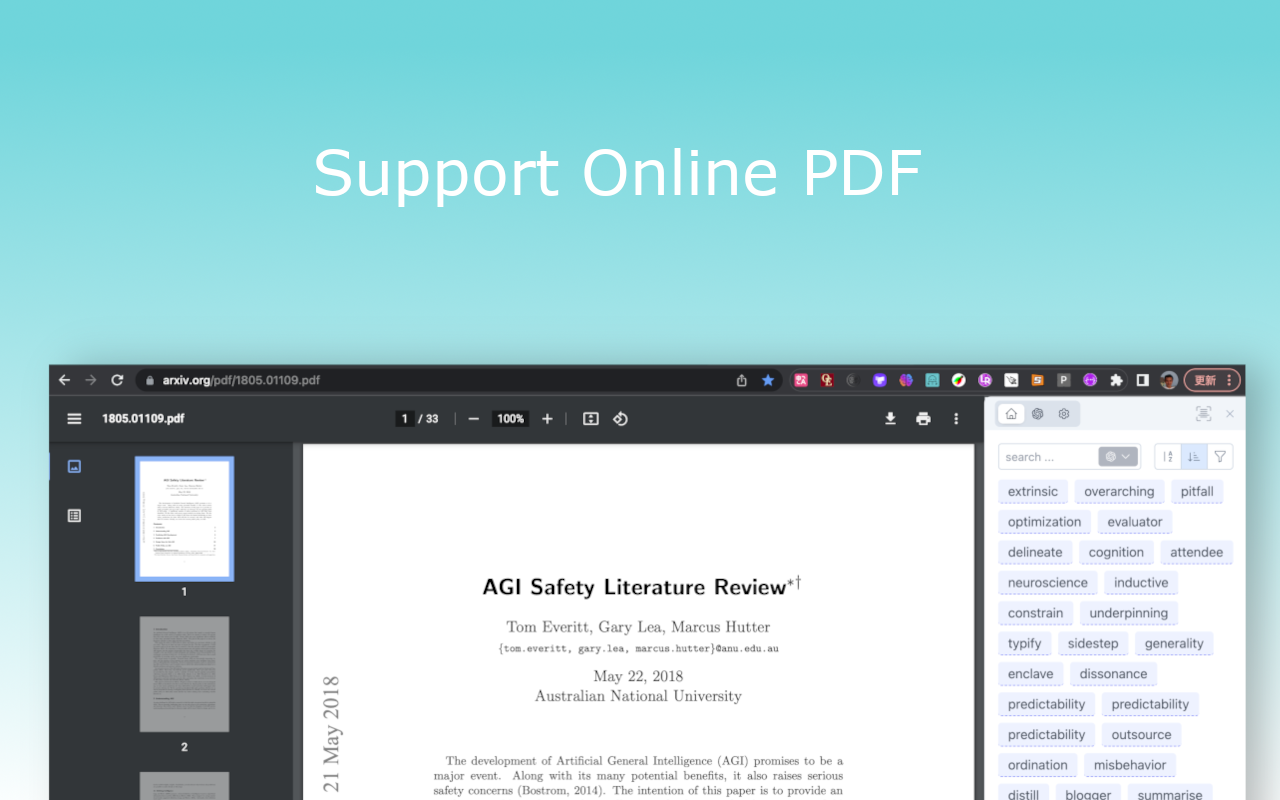Open the search engine dropdown in search box

(1118, 457)
